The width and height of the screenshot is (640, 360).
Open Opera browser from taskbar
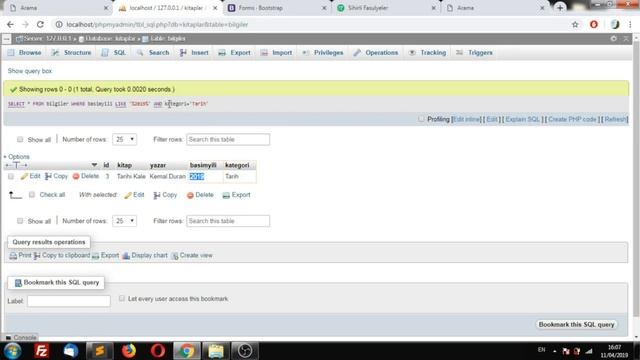158,351
